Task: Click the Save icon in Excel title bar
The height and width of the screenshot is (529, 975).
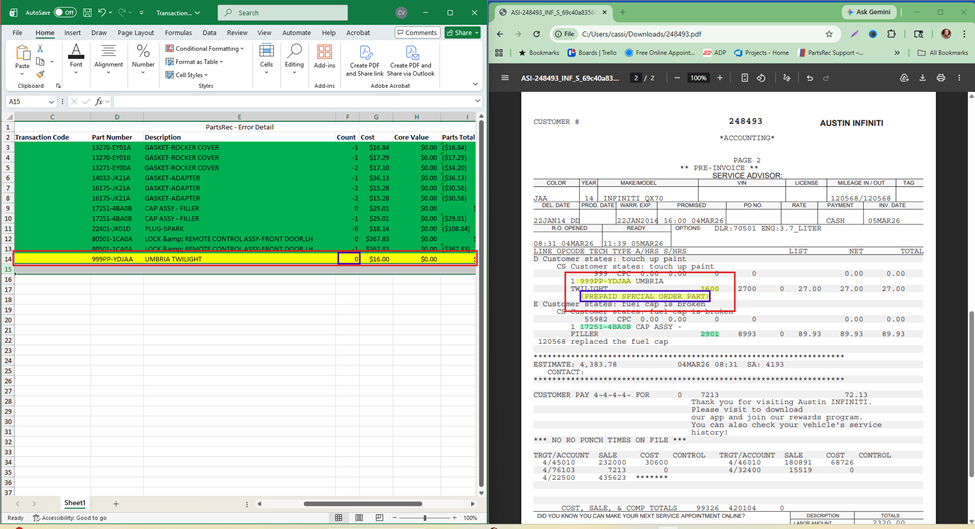Action: click(x=88, y=12)
